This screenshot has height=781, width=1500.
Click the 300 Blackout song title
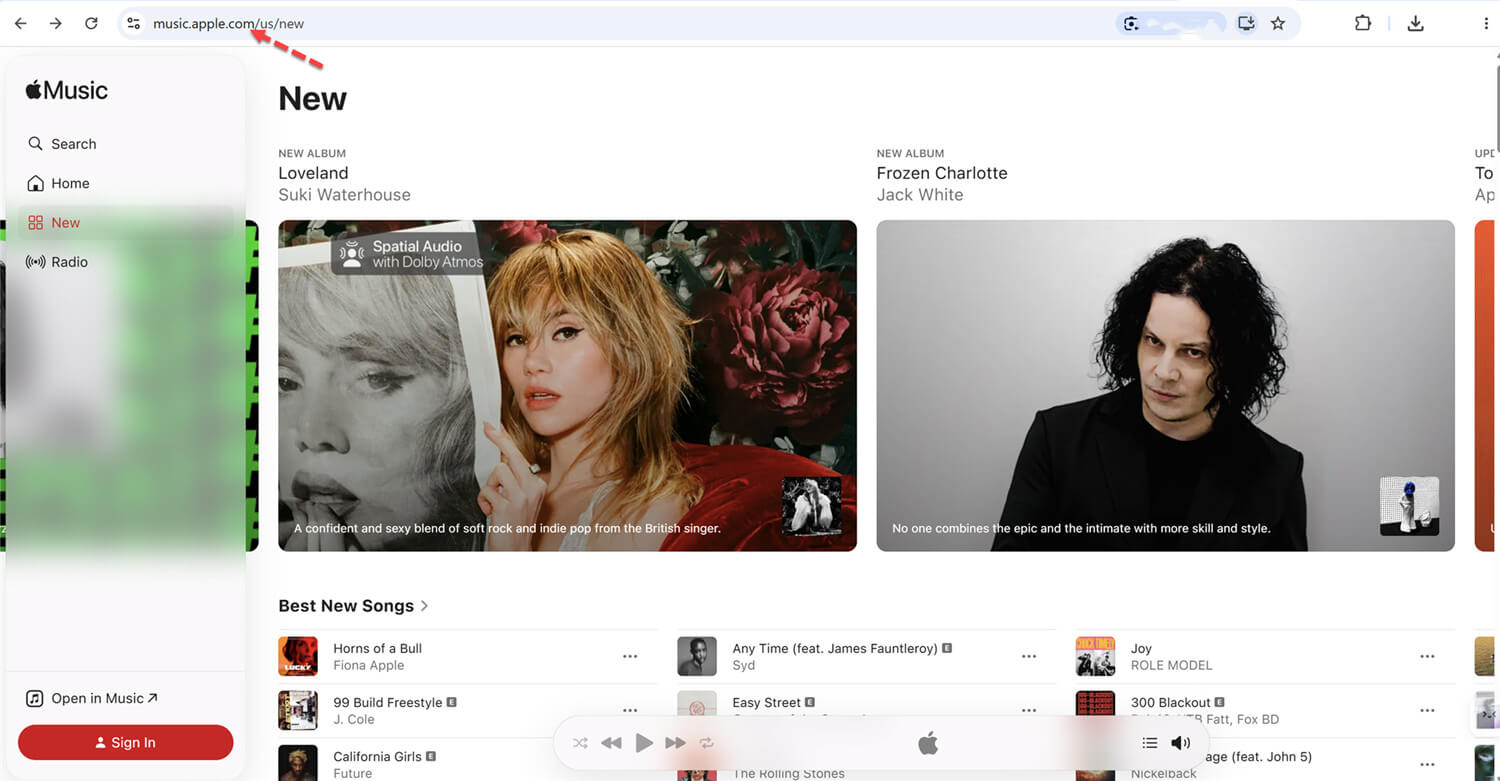point(1171,702)
